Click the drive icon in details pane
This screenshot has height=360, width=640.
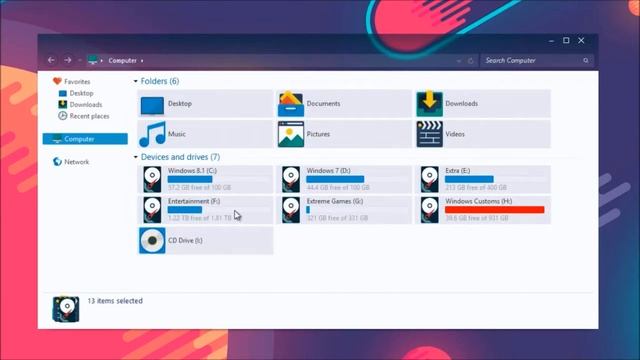66,309
